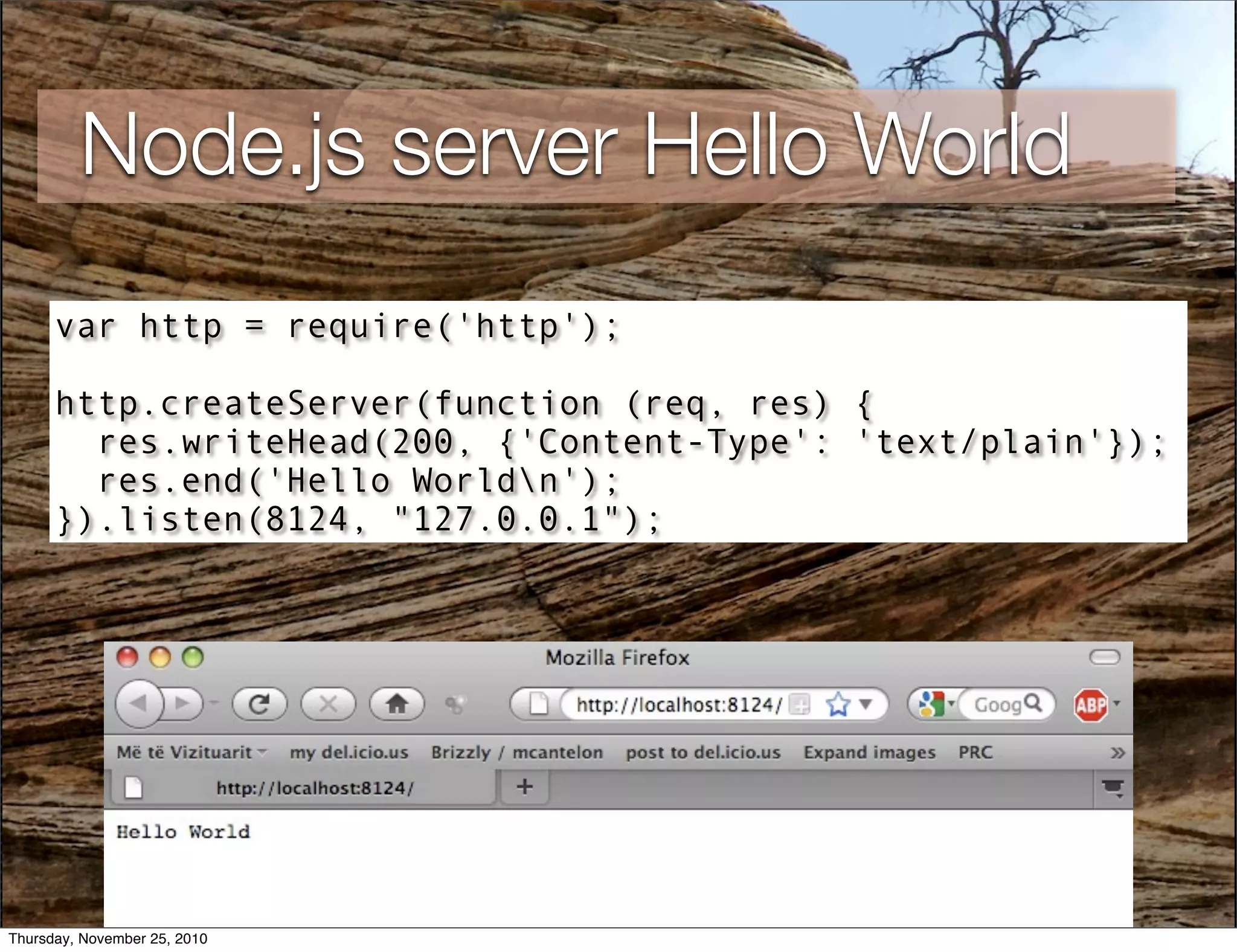Go forward with Firefox forward arrow
The height and width of the screenshot is (952, 1237).
(183, 704)
